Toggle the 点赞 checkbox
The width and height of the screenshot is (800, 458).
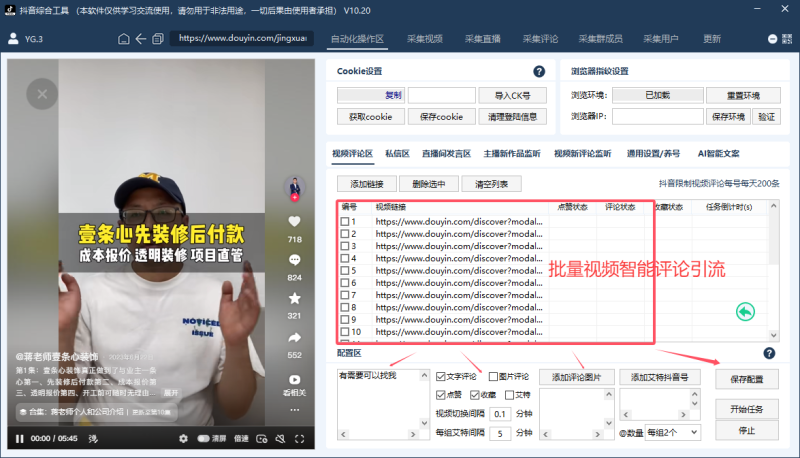point(441,395)
